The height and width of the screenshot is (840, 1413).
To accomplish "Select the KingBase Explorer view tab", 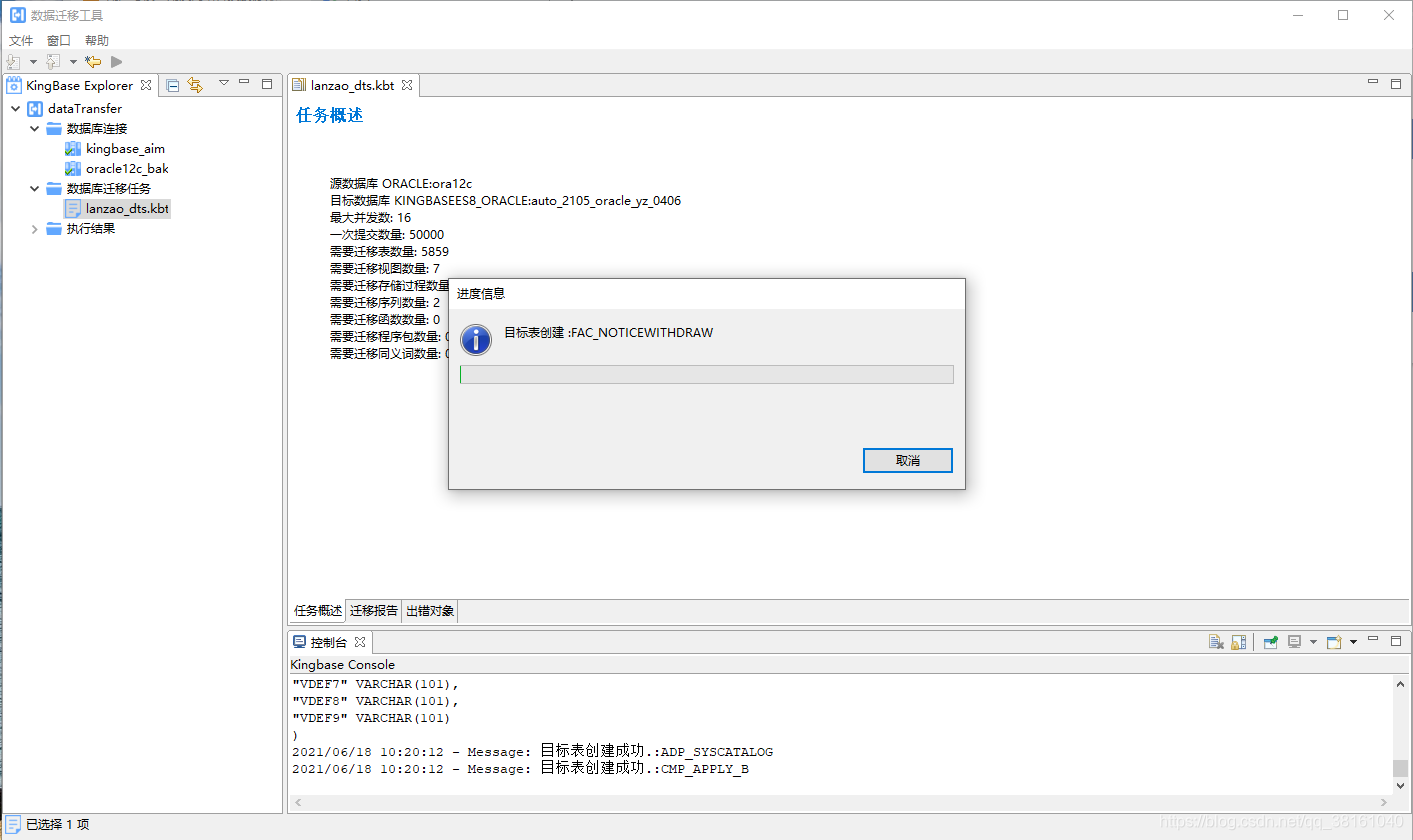I will point(79,86).
